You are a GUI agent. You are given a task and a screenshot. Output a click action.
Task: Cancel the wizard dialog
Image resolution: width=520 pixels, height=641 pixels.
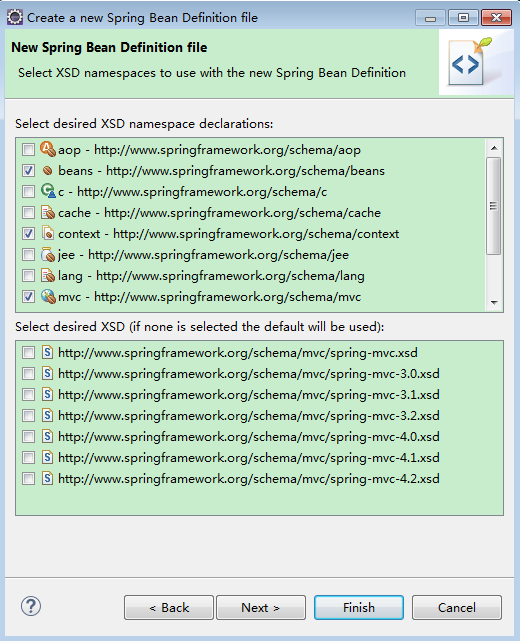pyautogui.click(x=457, y=607)
